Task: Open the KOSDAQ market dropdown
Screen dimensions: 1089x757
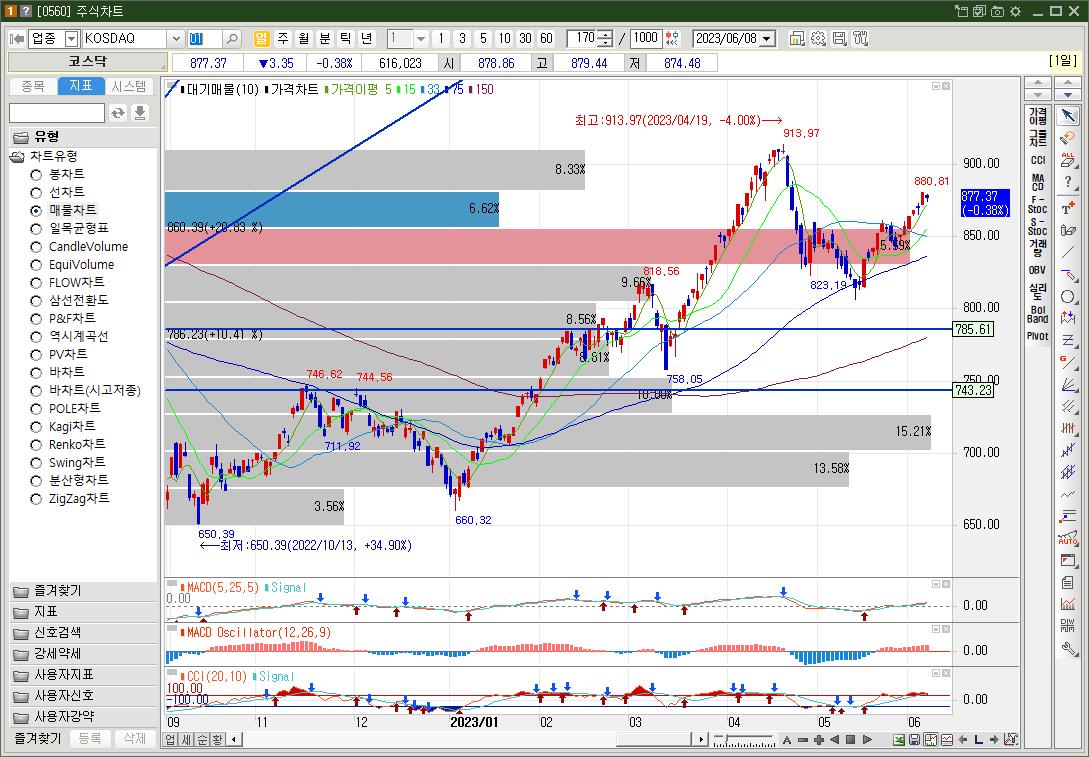Action: pos(176,39)
